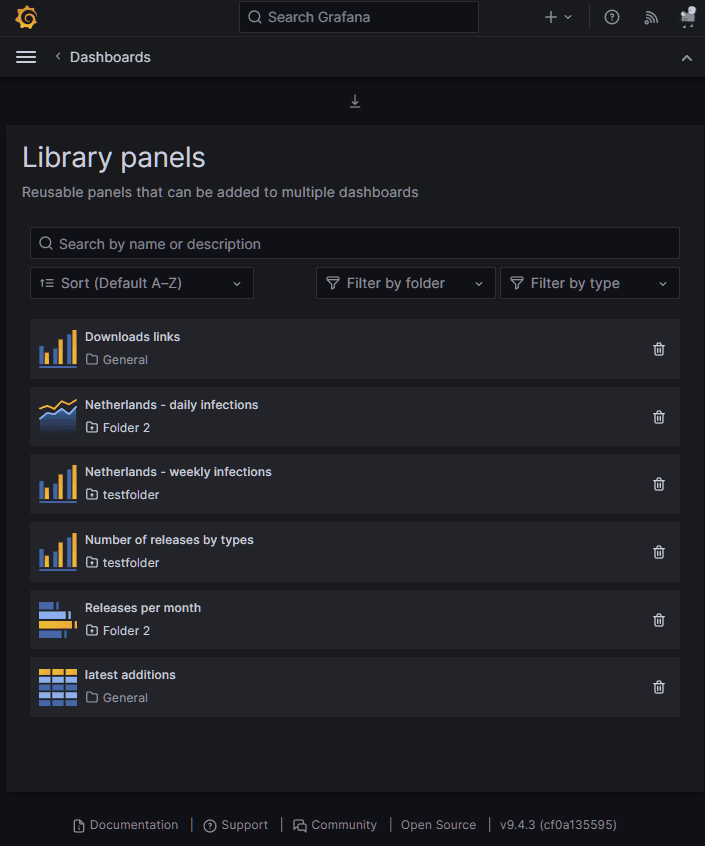The width and height of the screenshot is (705, 846).
Task: Open the Filter by type dropdown
Action: tap(589, 283)
